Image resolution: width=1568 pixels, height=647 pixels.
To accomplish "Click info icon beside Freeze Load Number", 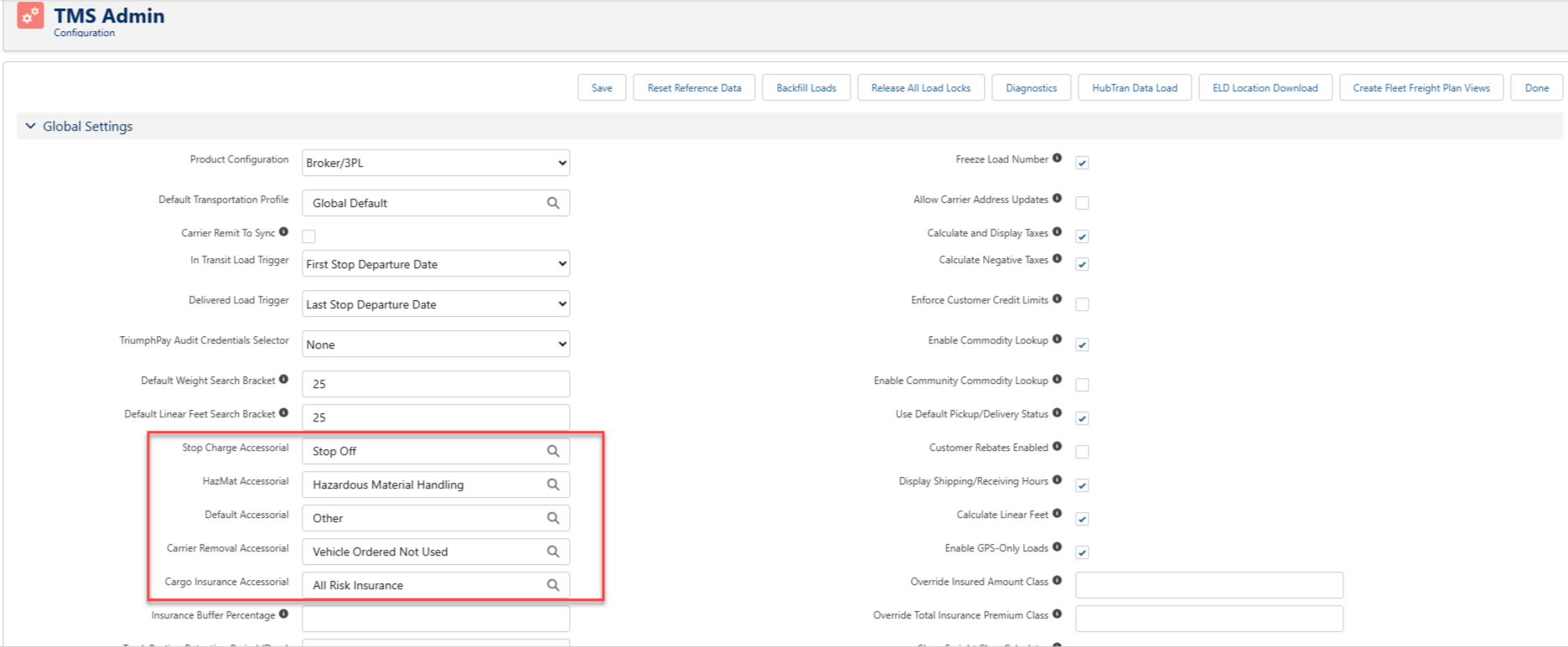I will click(x=1058, y=158).
